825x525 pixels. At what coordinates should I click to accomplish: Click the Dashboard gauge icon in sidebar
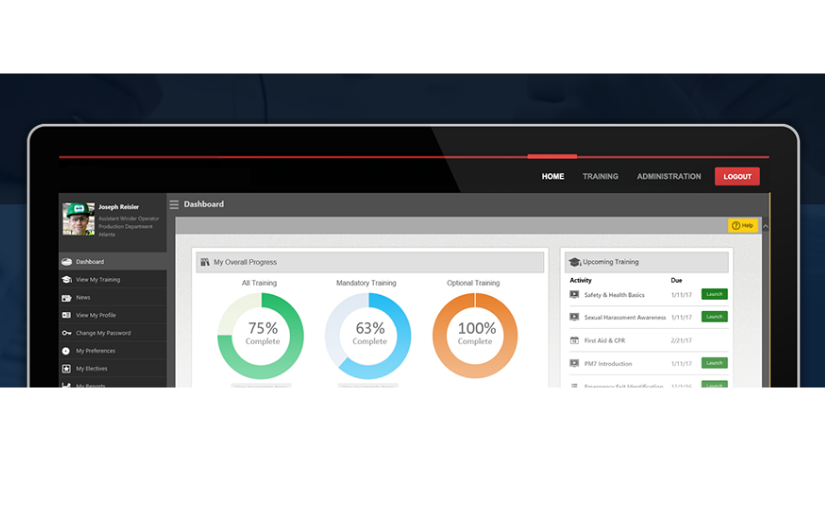coord(67,261)
